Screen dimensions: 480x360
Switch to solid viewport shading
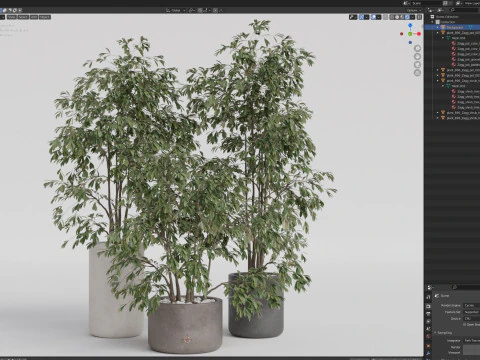click(397, 17)
